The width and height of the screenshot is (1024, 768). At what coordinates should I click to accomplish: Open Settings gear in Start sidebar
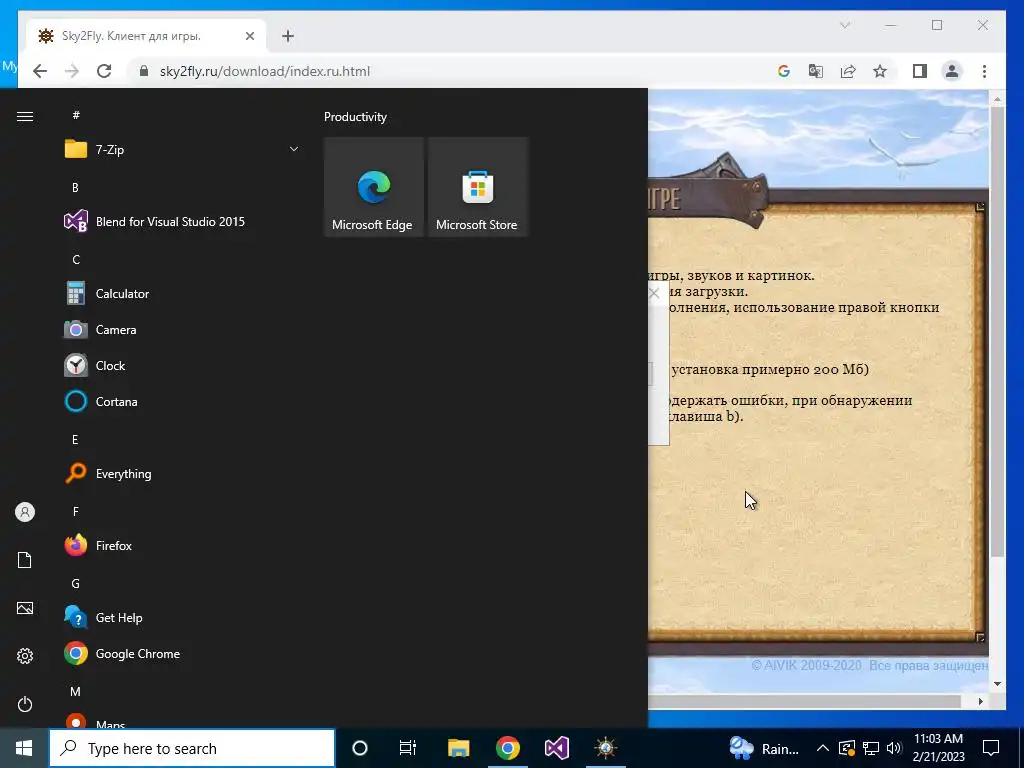tap(25, 656)
